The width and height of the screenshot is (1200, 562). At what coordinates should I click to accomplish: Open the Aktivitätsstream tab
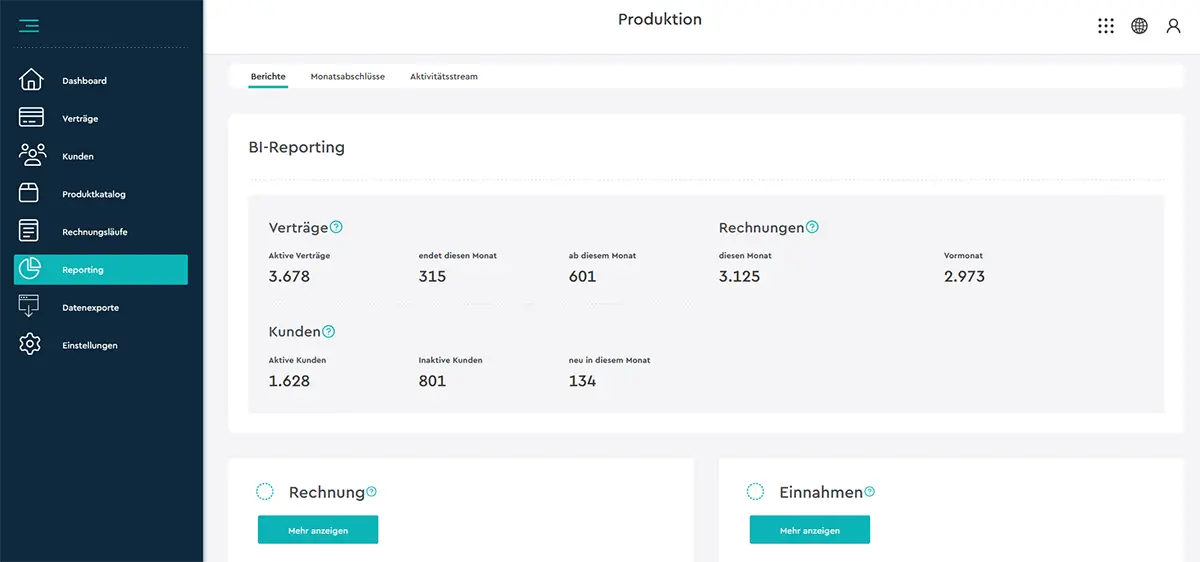tap(443, 76)
